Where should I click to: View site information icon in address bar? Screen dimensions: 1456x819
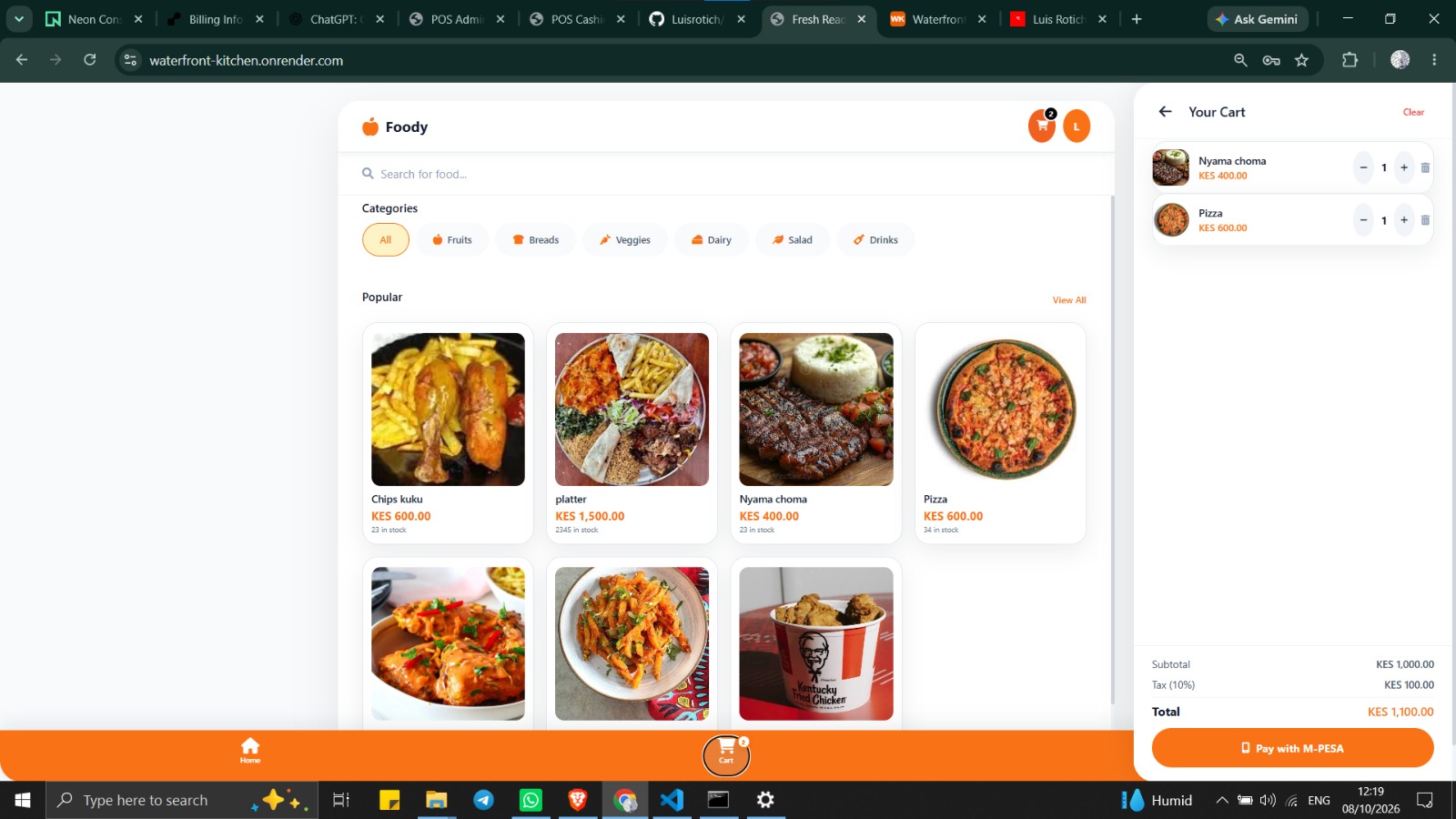[x=130, y=60]
